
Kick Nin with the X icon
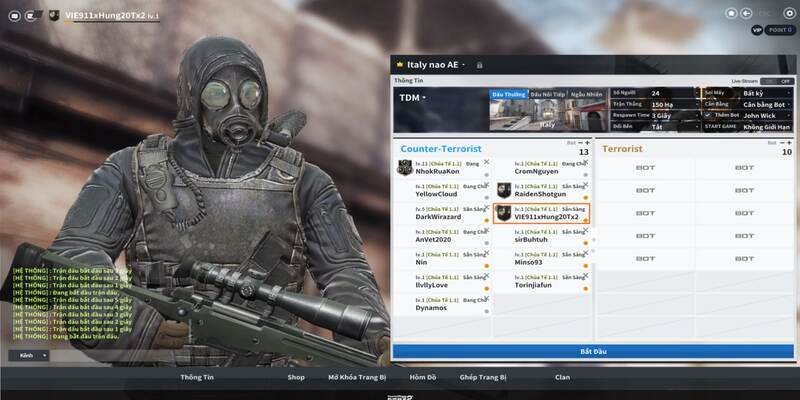point(486,253)
